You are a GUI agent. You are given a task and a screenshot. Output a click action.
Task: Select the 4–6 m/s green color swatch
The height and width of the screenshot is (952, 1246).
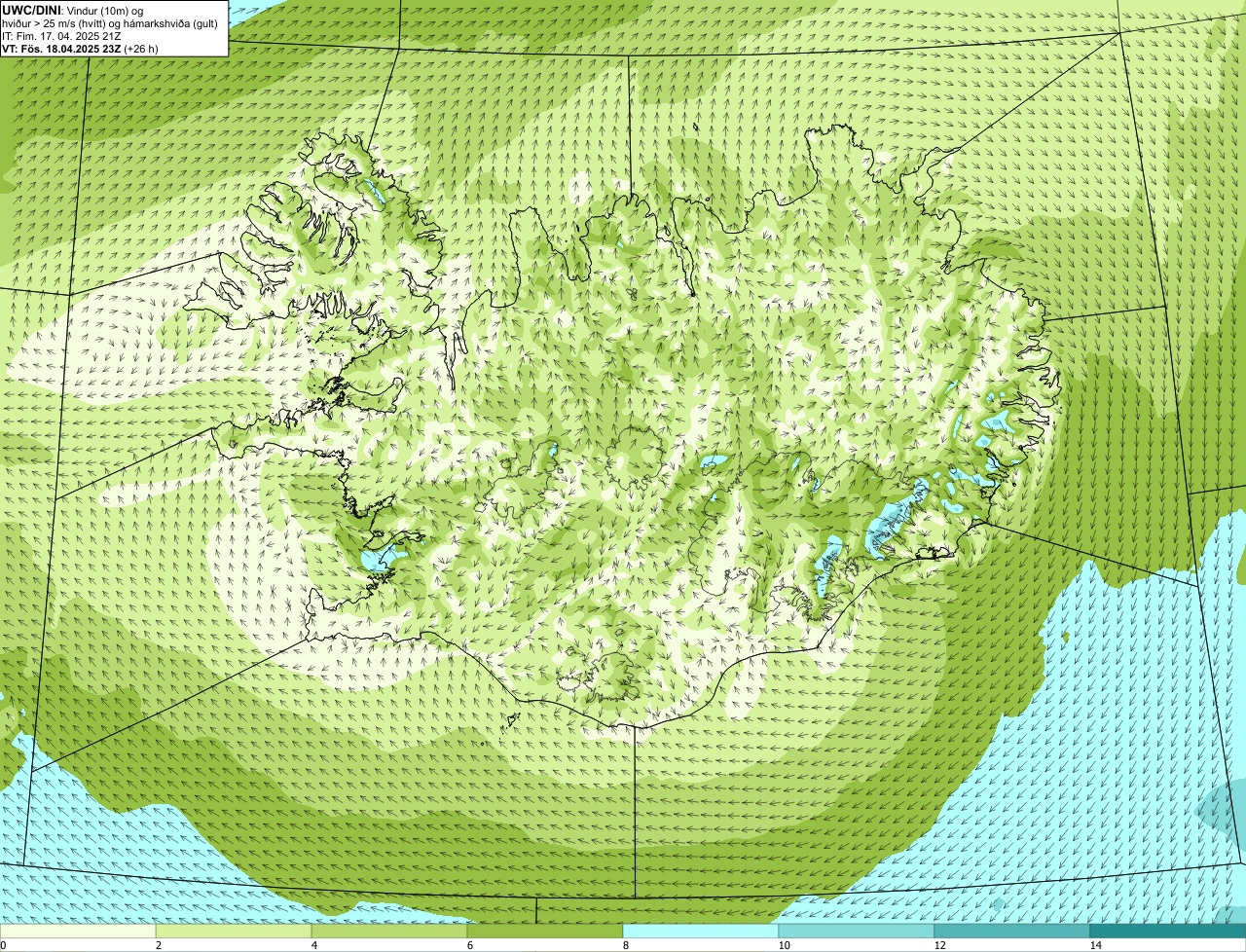pyautogui.click(x=389, y=931)
